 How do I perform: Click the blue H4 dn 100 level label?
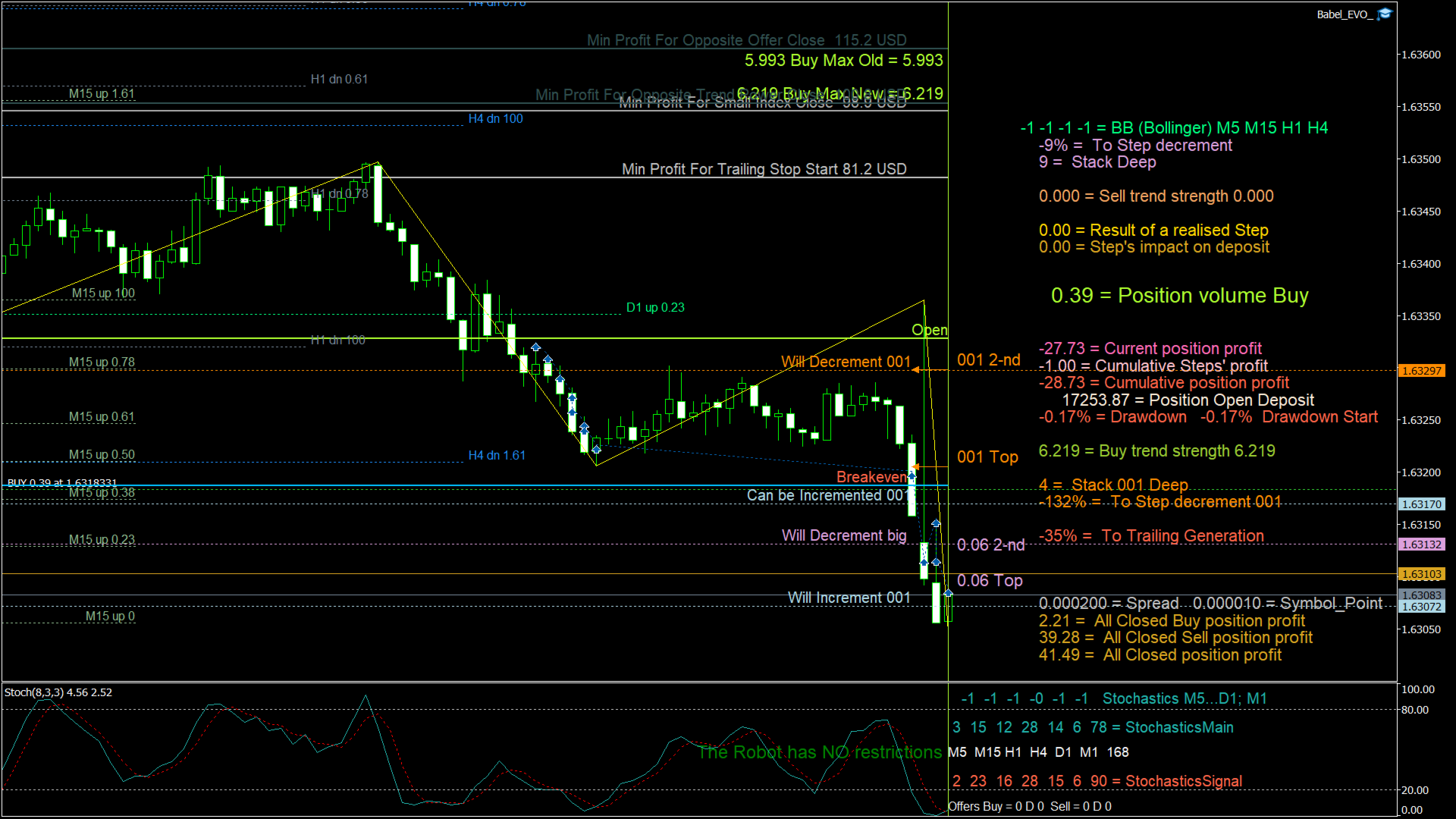[x=495, y=119]
